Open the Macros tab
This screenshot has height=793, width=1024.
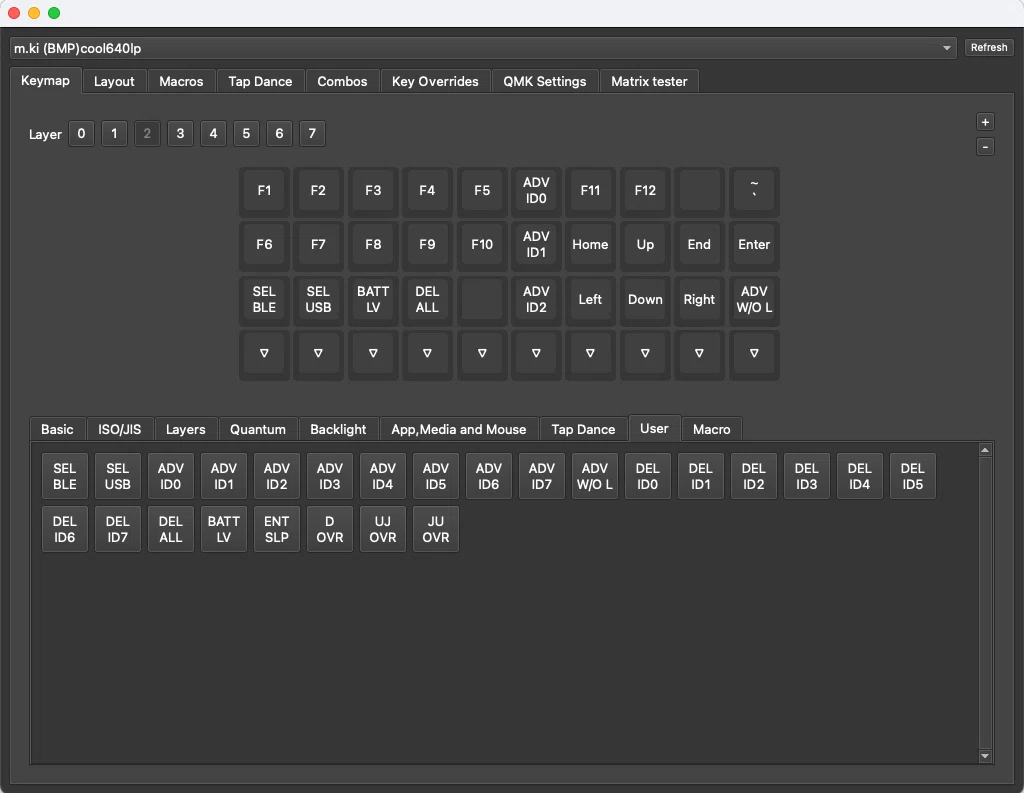tap(181, 82)
